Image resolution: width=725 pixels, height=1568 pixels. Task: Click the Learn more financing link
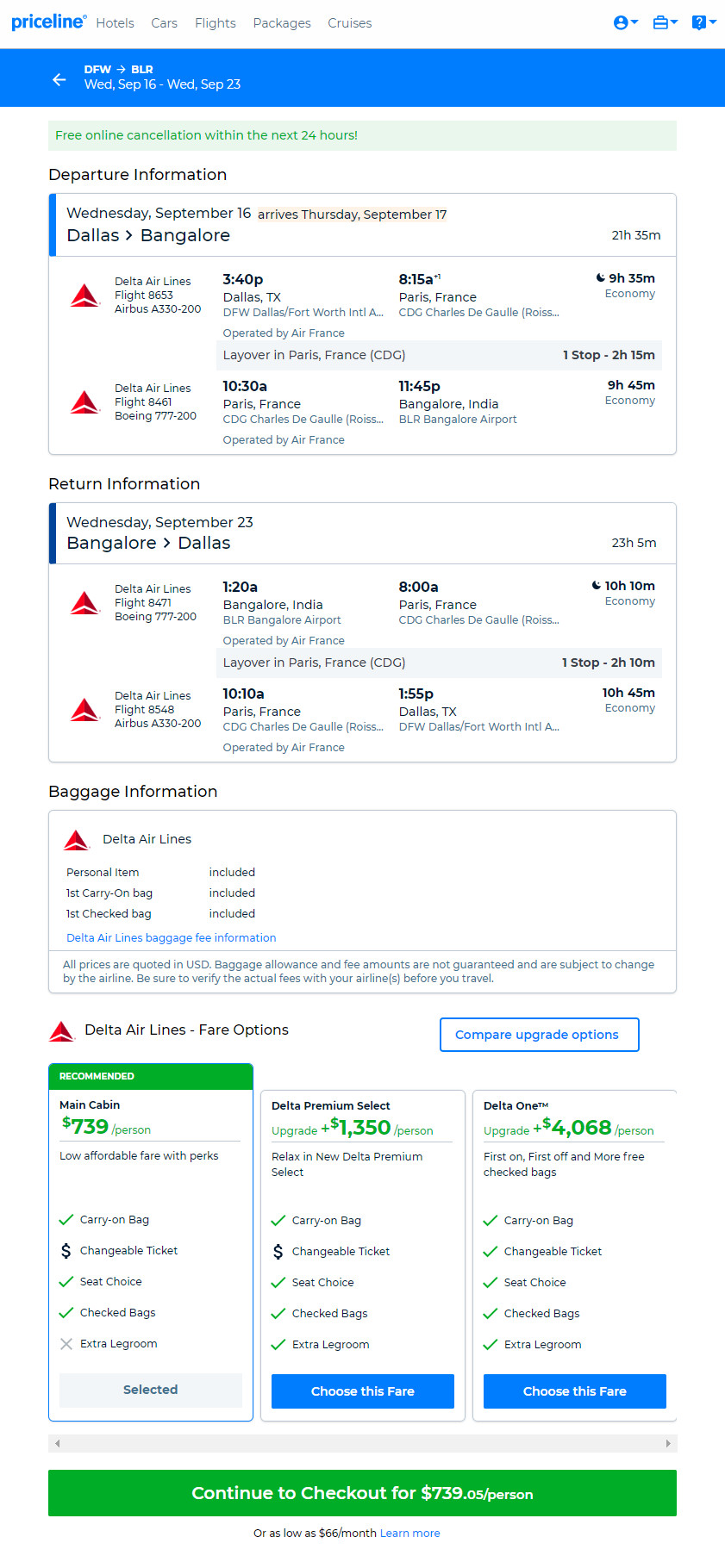coord(410,1533)
